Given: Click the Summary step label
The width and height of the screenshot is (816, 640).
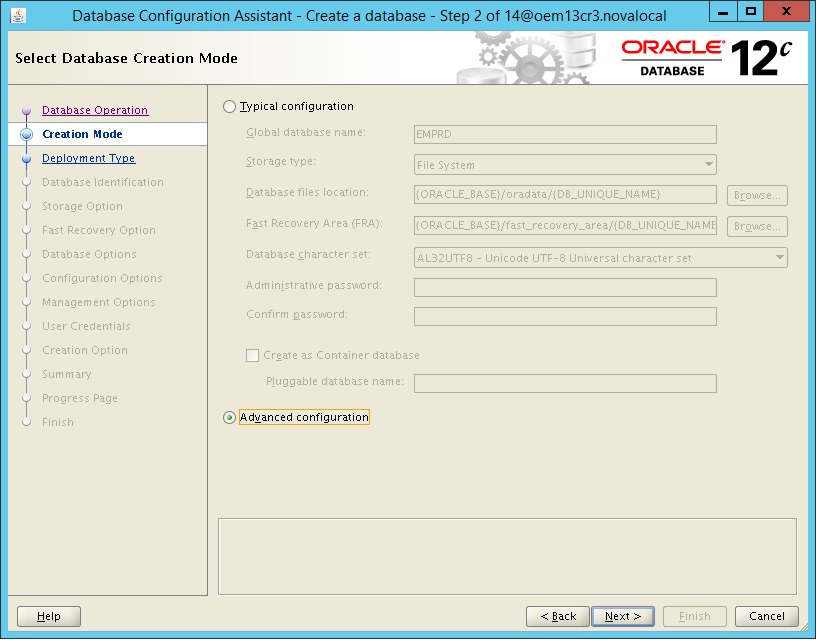Looking at the screenshot, I should [x=67, y=374].
